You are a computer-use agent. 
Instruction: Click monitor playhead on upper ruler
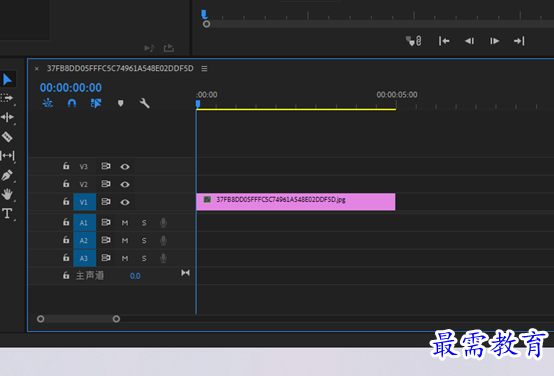[x=204, y=14]
